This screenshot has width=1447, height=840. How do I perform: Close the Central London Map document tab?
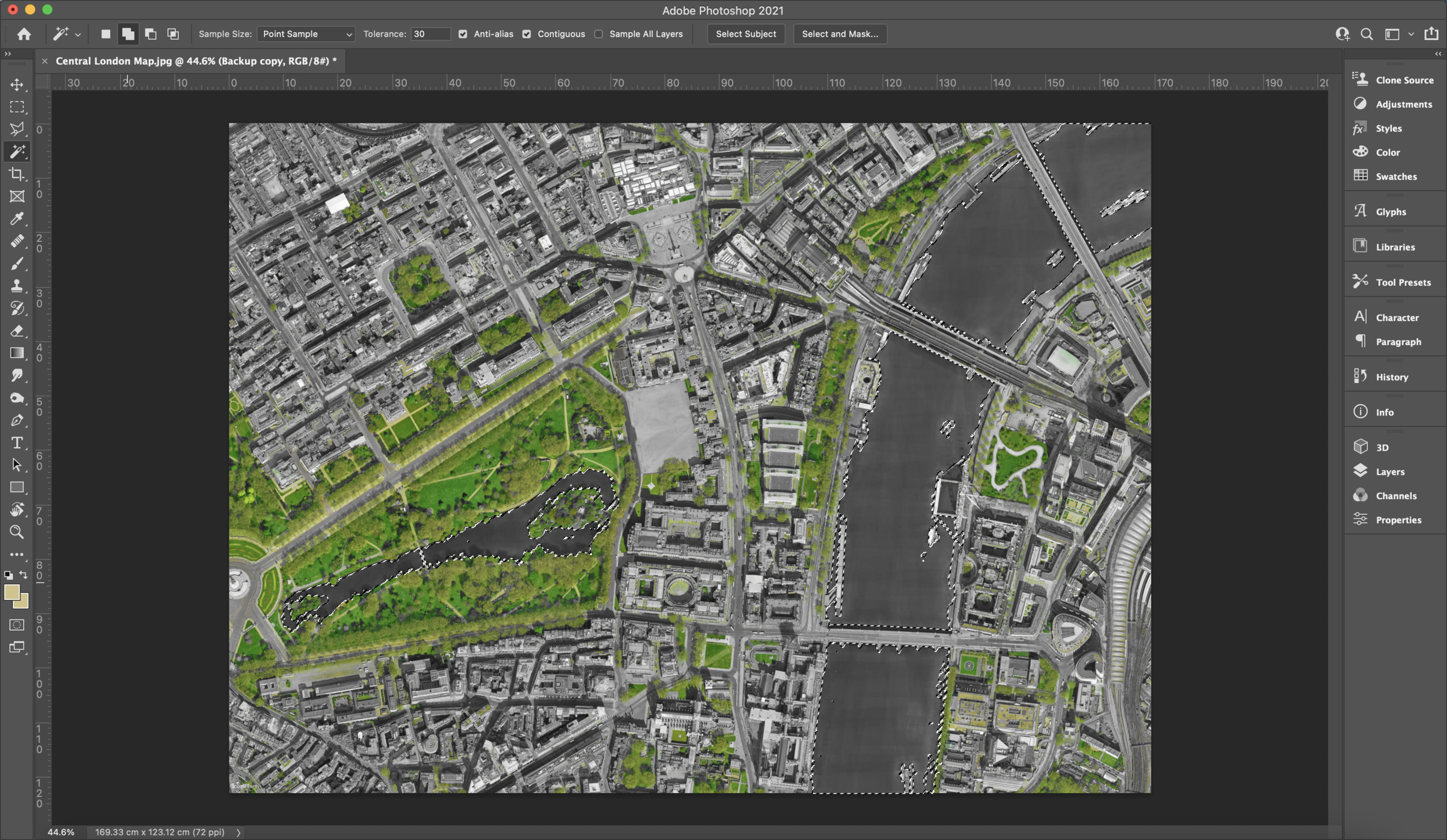[45, 61]
